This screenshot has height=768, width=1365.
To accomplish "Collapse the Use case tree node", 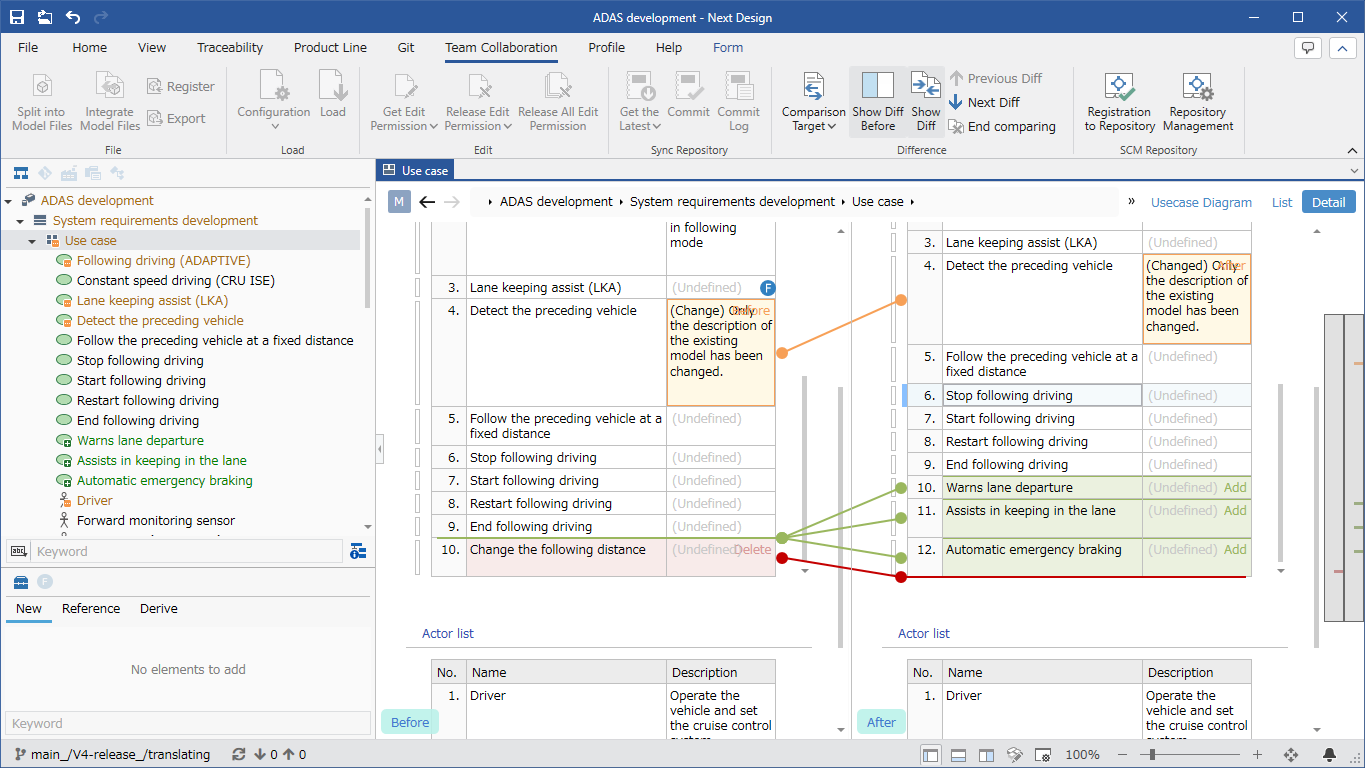I will tap(32, 241).
